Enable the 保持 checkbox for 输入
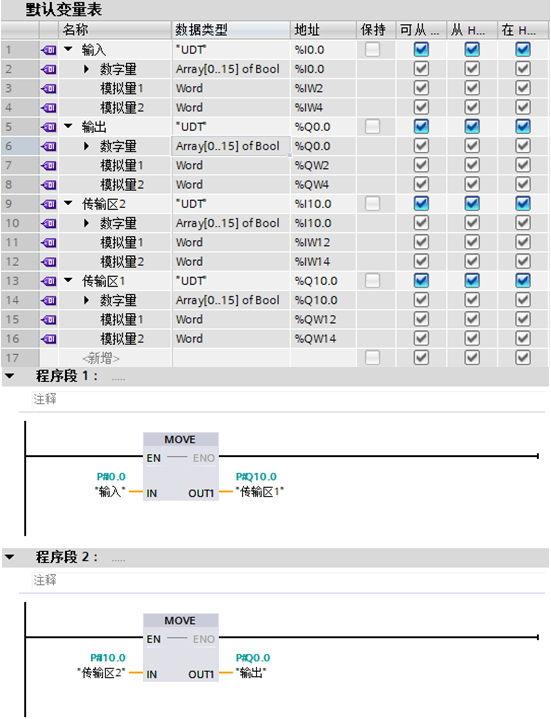Image resolution: width=551 pixels, height=719 pixels. pyautogui.click(x=372, y=50)
